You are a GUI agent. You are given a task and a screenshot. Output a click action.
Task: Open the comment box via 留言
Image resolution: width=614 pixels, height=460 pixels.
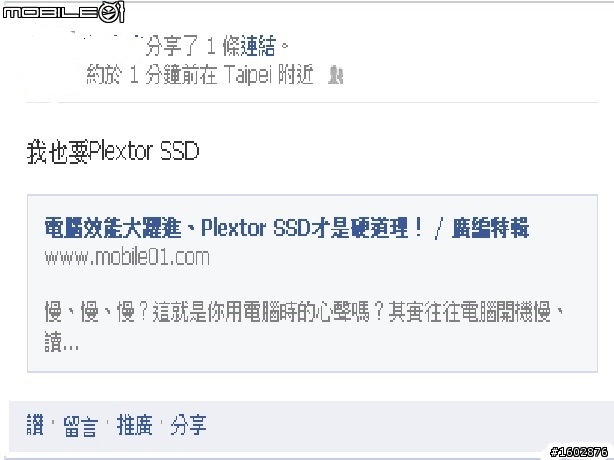click(x=80, y=426)
